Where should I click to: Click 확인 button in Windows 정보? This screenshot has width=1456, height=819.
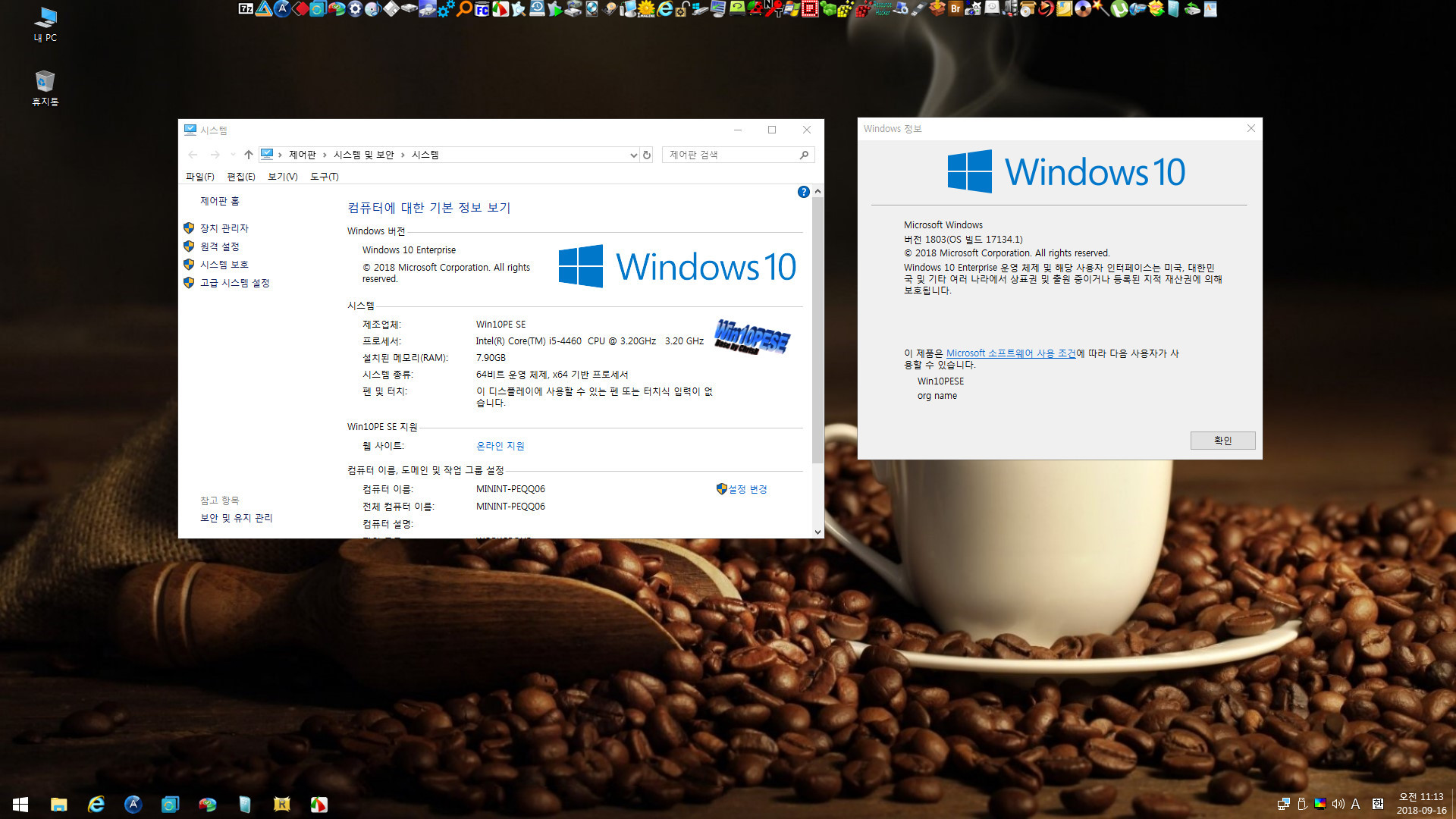click(1222, 441)
